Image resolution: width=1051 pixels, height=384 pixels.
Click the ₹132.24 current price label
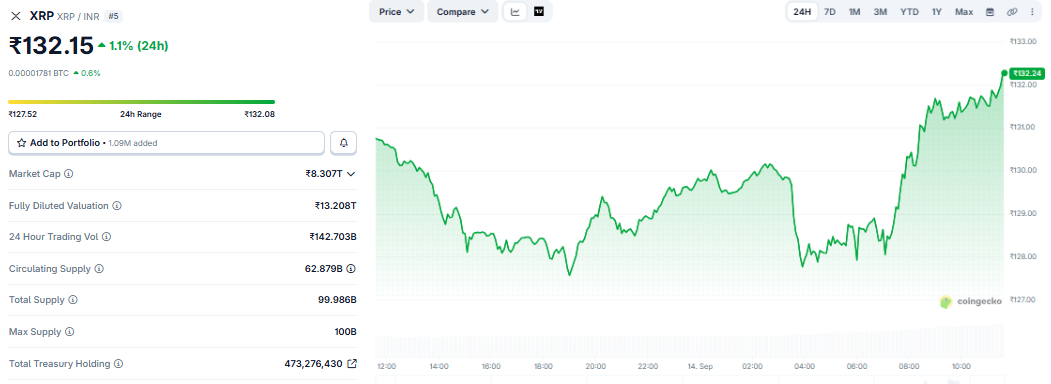click(x=1028, y=73)
